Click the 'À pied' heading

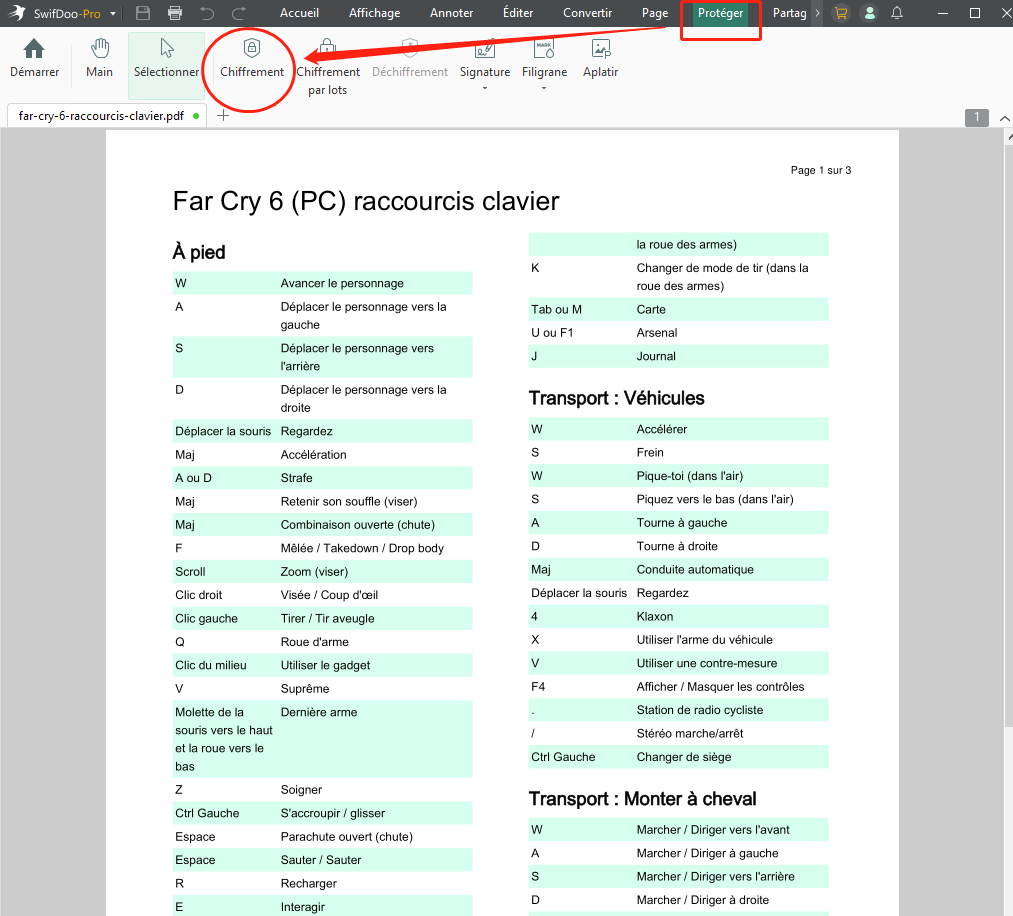coord(199,252)
